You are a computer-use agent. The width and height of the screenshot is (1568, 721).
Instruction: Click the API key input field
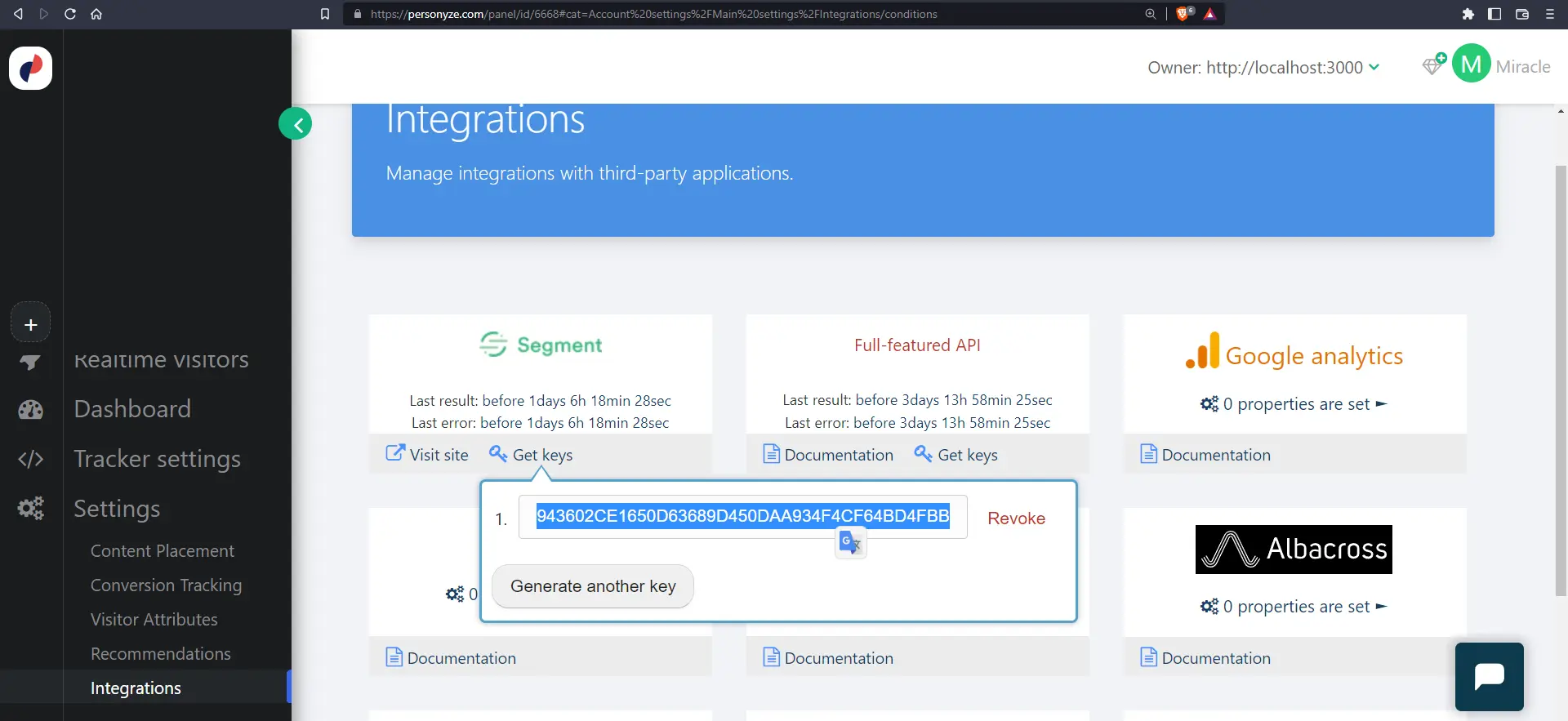point(743,516)
